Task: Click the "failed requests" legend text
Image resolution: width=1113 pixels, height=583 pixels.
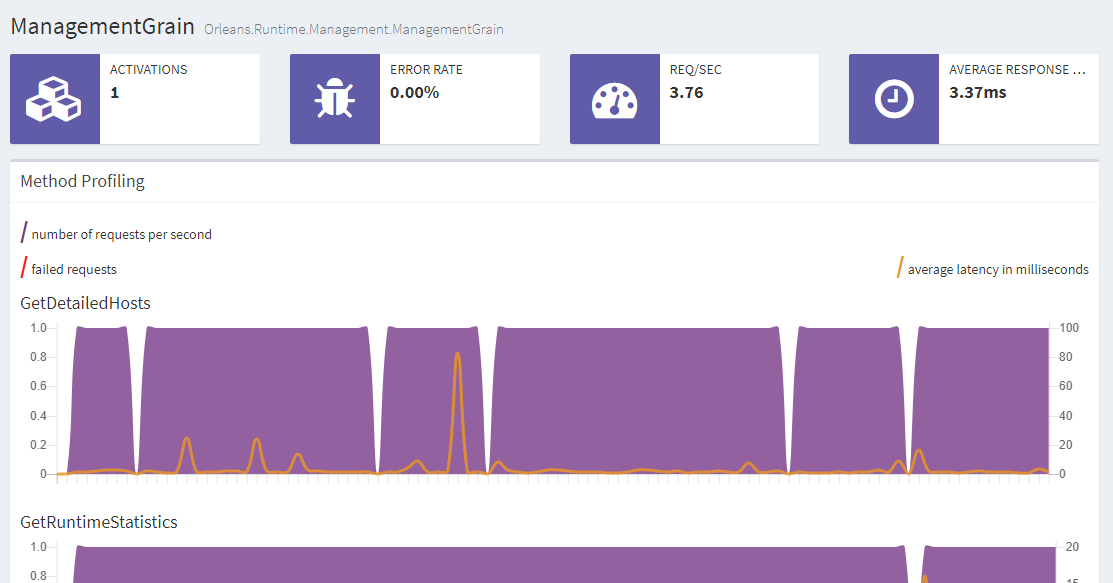Action: click(x=74, y=269)
